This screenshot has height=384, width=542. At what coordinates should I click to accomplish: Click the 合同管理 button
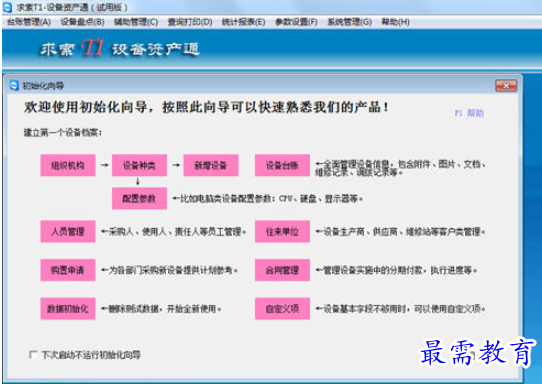[x=282, y=270]
